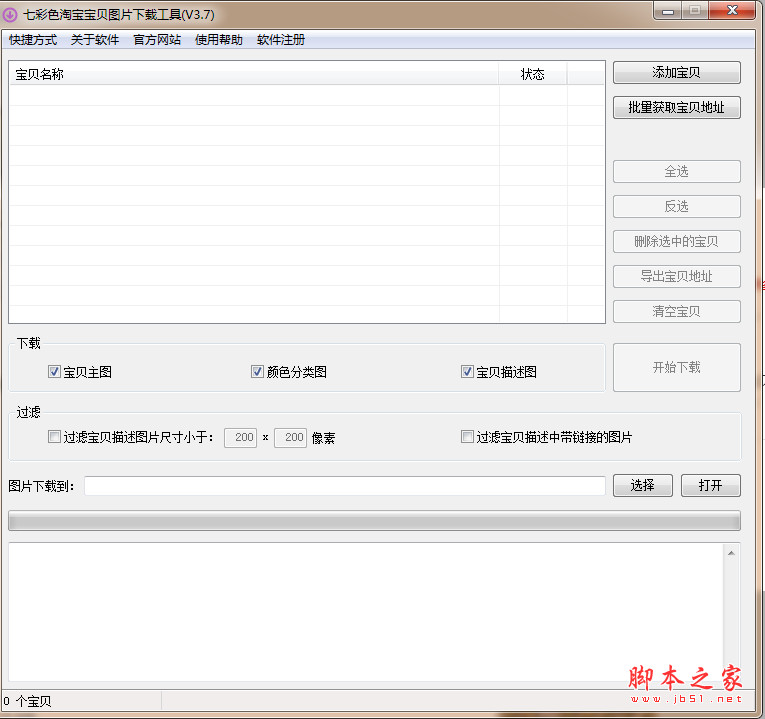Click the purple app icon in title bar
This screenshot has width=765, height=719.
(10, 15)
